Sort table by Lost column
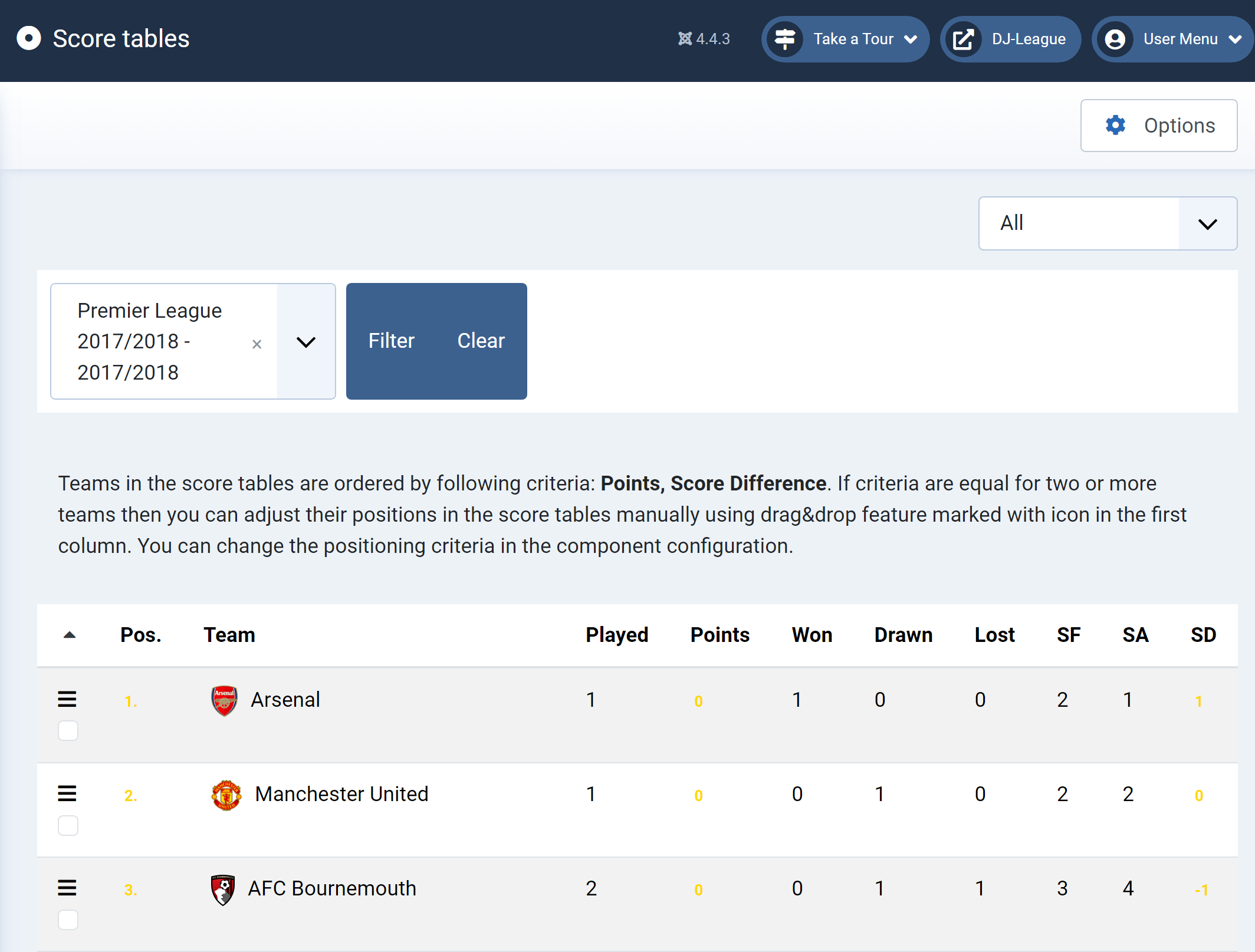The height and width of the screenshot is (952, 1255). [x=995, y=635]
